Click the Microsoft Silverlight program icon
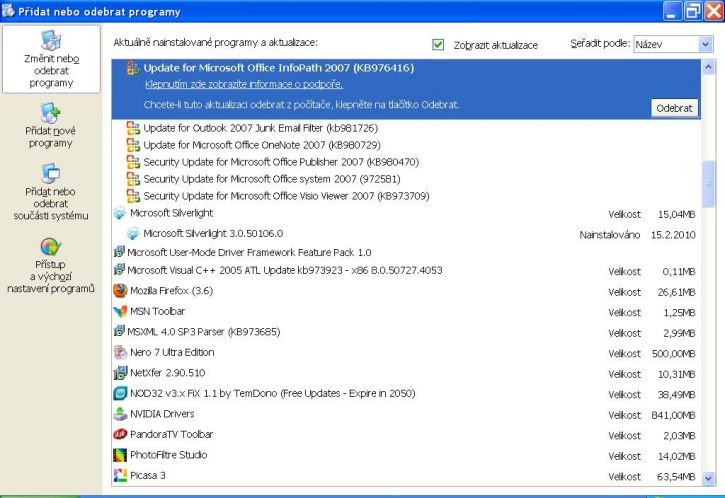Viewport: 725px width, 498px height. click(x=120, y=213)
